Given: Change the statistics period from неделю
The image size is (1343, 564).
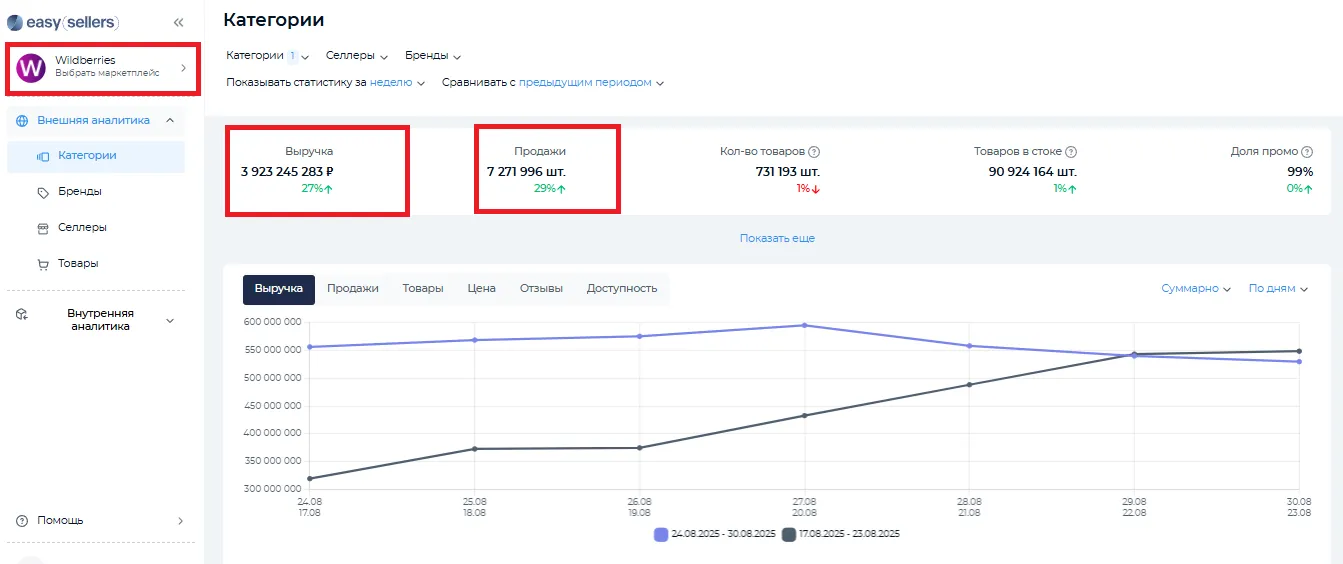Looking at the screenshot, I should pos(397,83).
